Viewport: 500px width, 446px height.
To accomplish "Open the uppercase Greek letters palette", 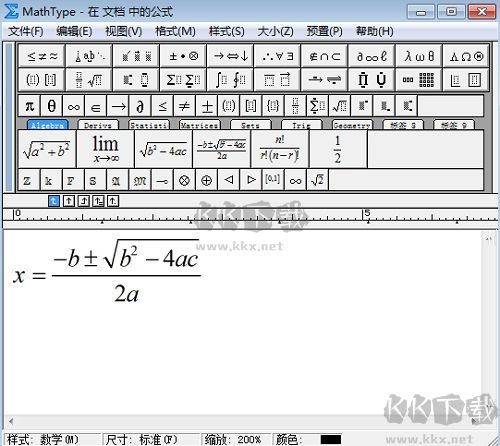I will 466,56.
